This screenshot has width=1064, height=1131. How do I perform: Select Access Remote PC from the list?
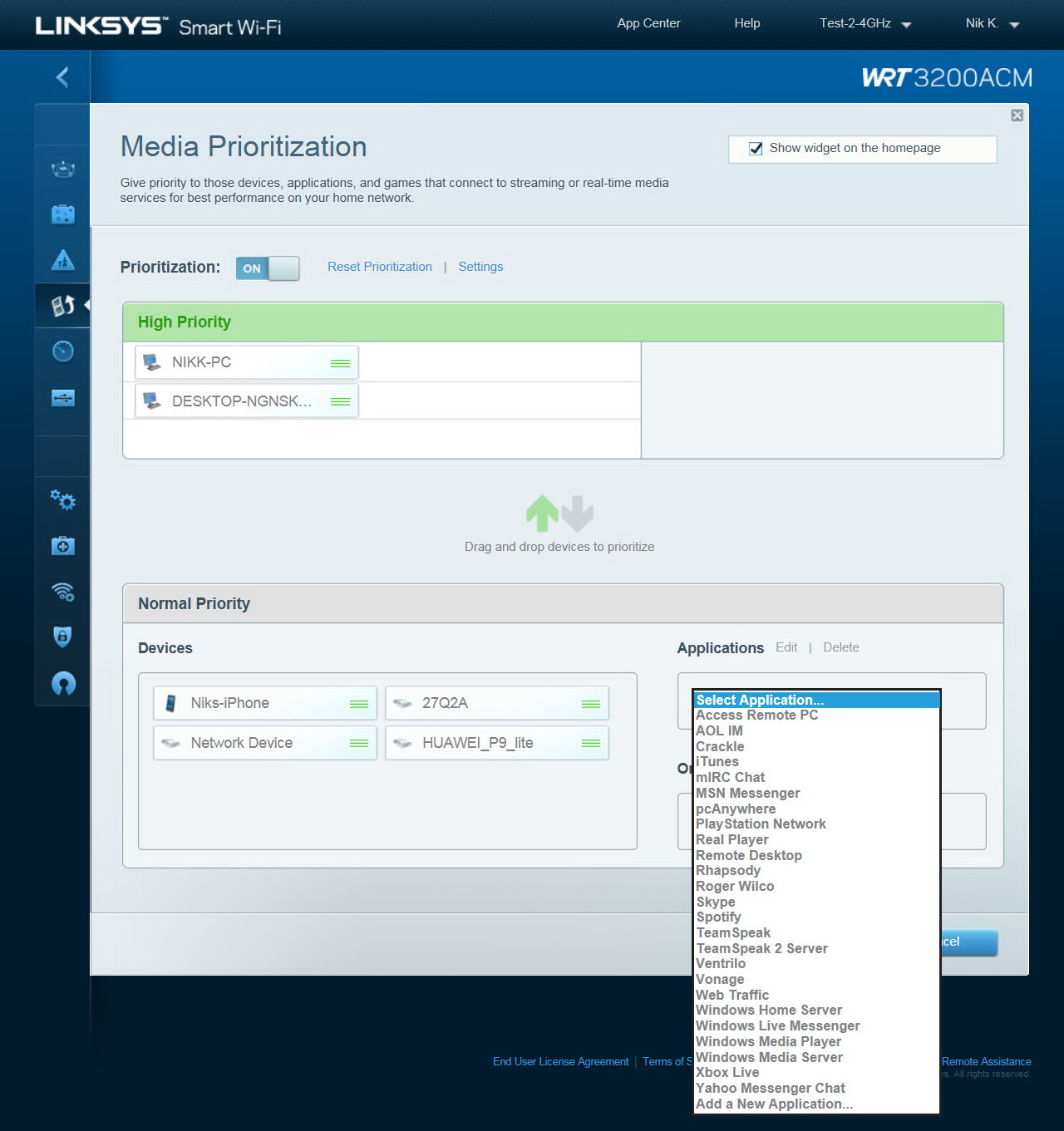[x=817, y=715]
